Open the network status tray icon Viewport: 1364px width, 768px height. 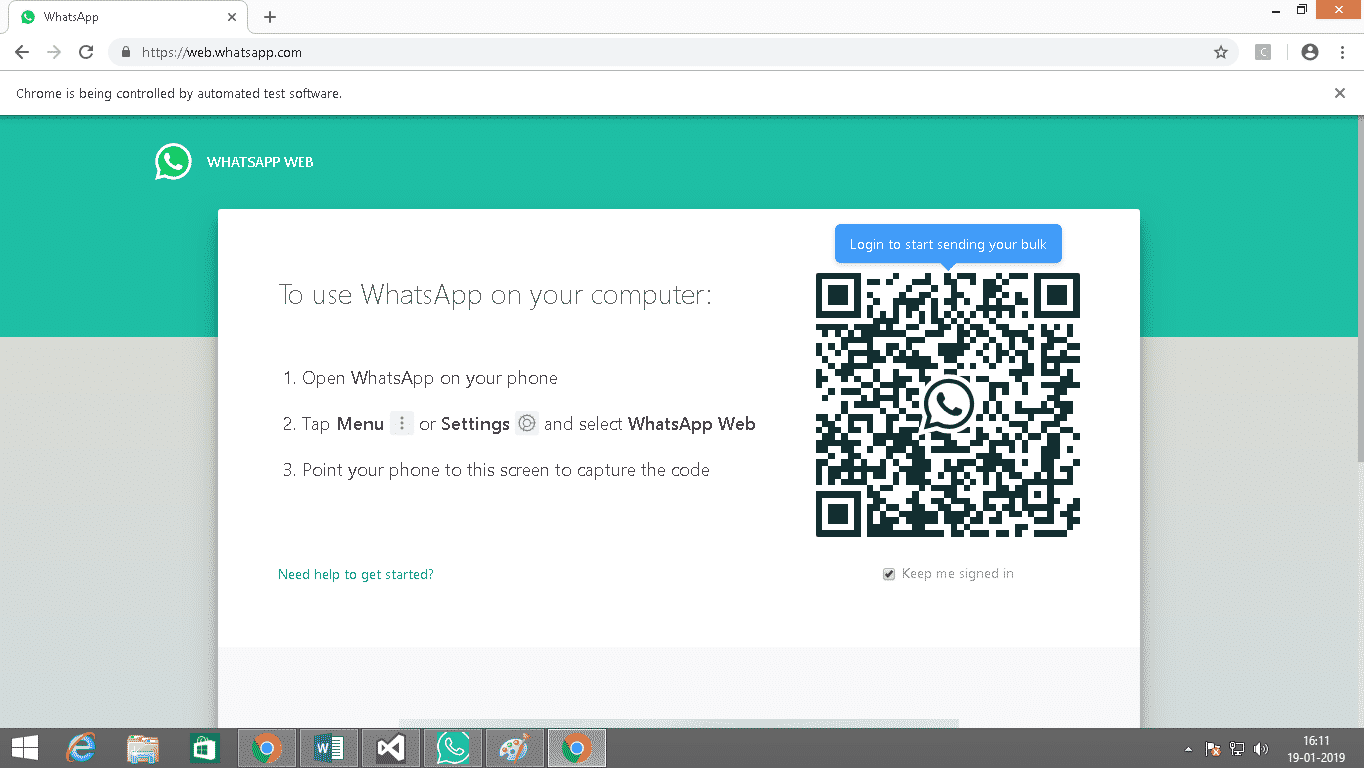pyautogui.click(x=1237, y=749)
